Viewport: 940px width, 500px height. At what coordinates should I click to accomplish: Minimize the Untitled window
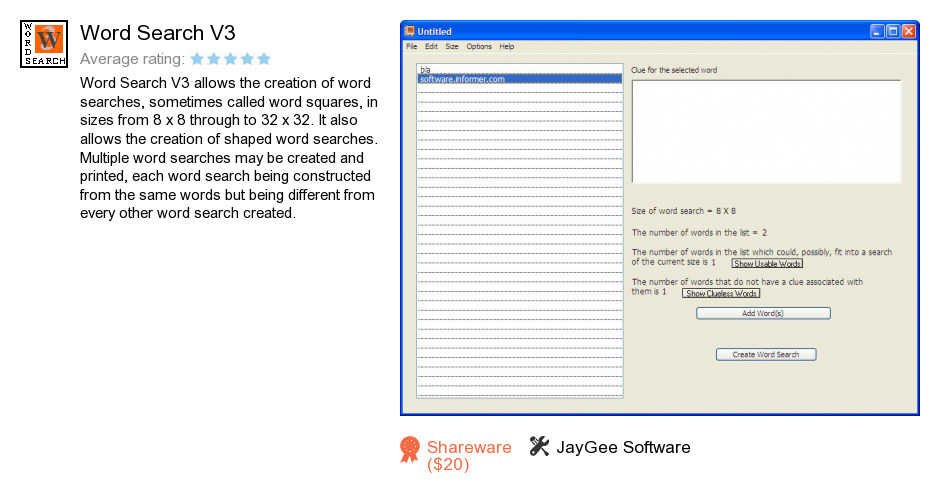click(877, 31)
